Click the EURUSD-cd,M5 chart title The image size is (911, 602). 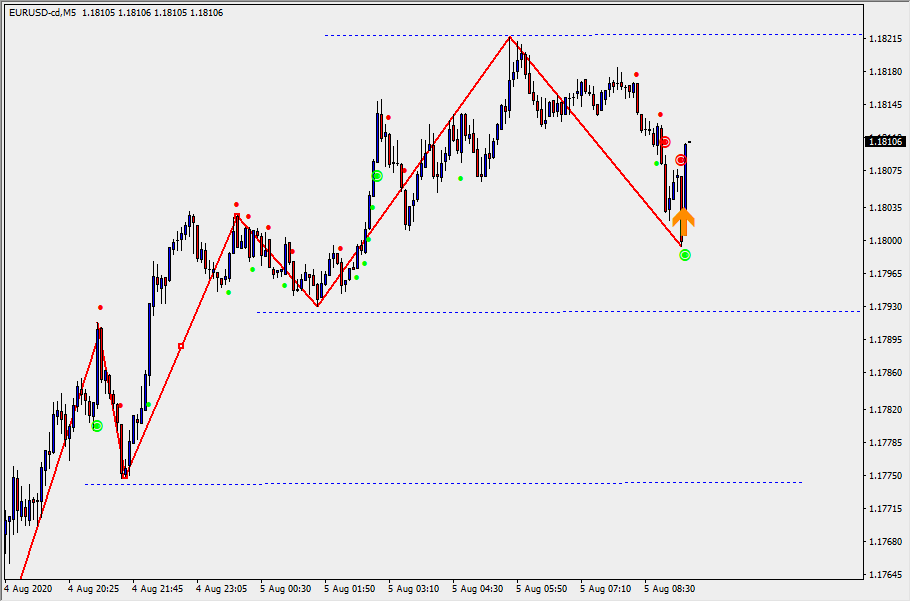pos(40,13)
